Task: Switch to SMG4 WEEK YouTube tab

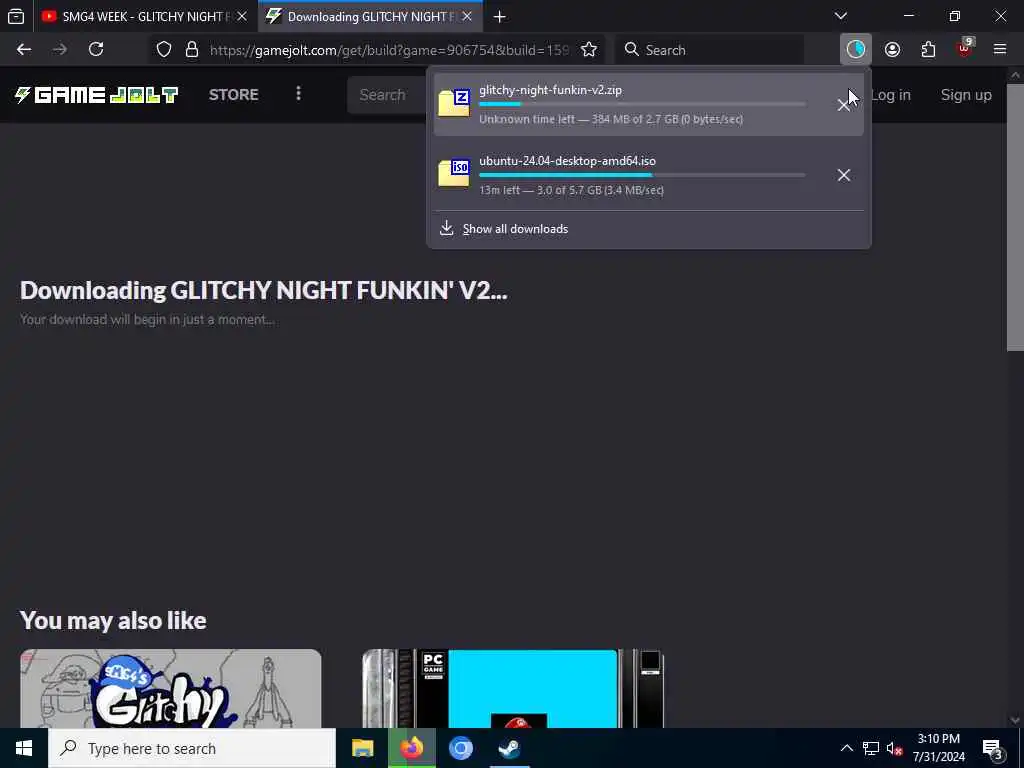Action: (138, 16)
